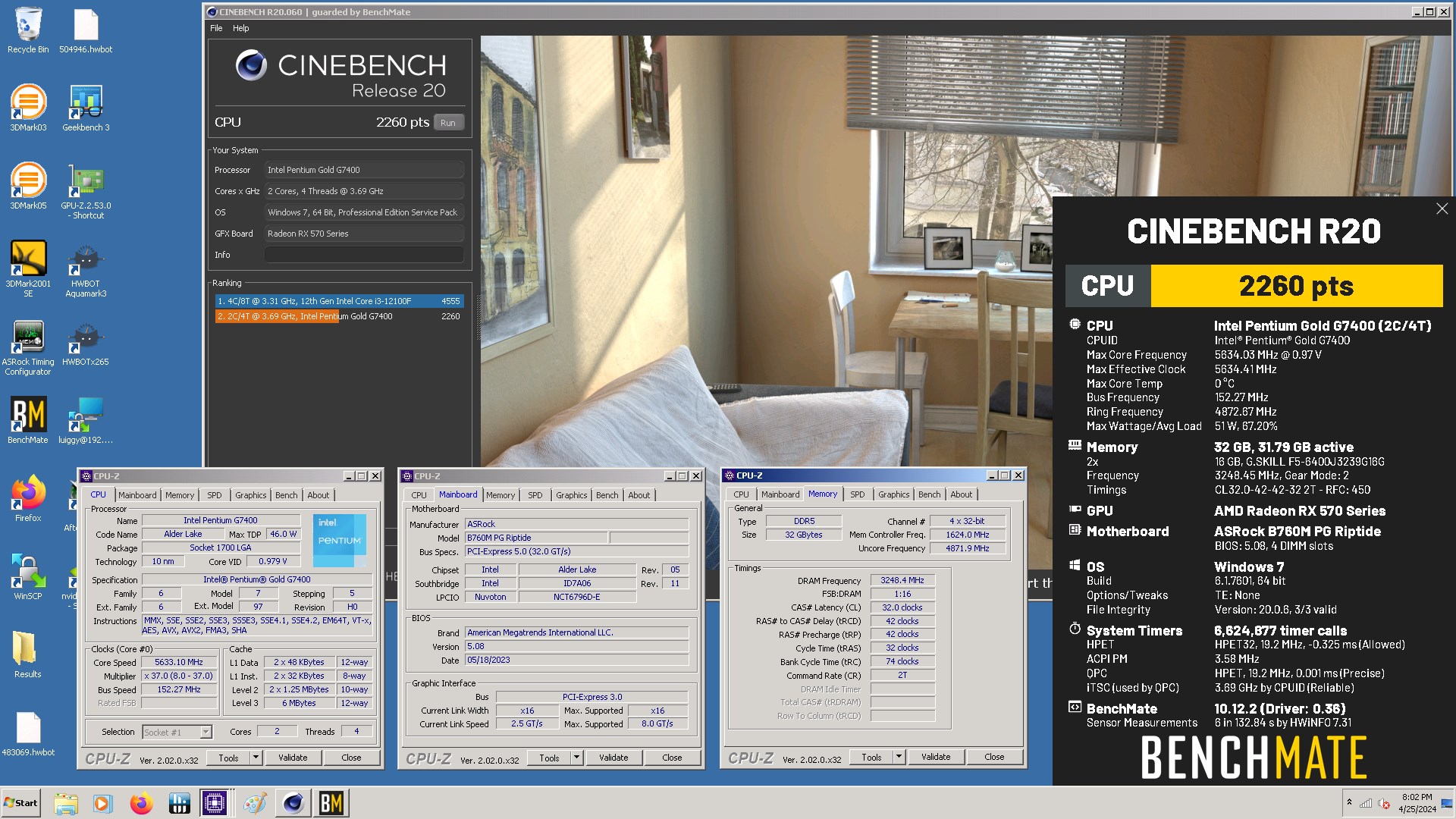Screen dimensions: 1456x819
Task: Click Close button in middle CPU-Z window
Action: click(672, 758)
